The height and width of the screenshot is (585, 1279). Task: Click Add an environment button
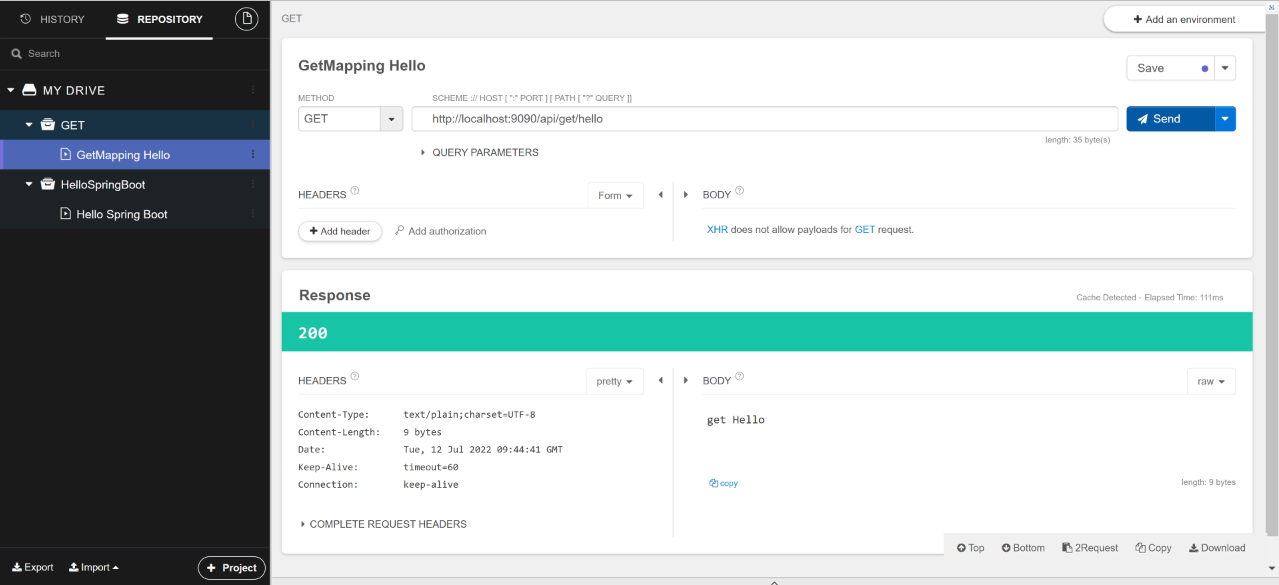1184,19
